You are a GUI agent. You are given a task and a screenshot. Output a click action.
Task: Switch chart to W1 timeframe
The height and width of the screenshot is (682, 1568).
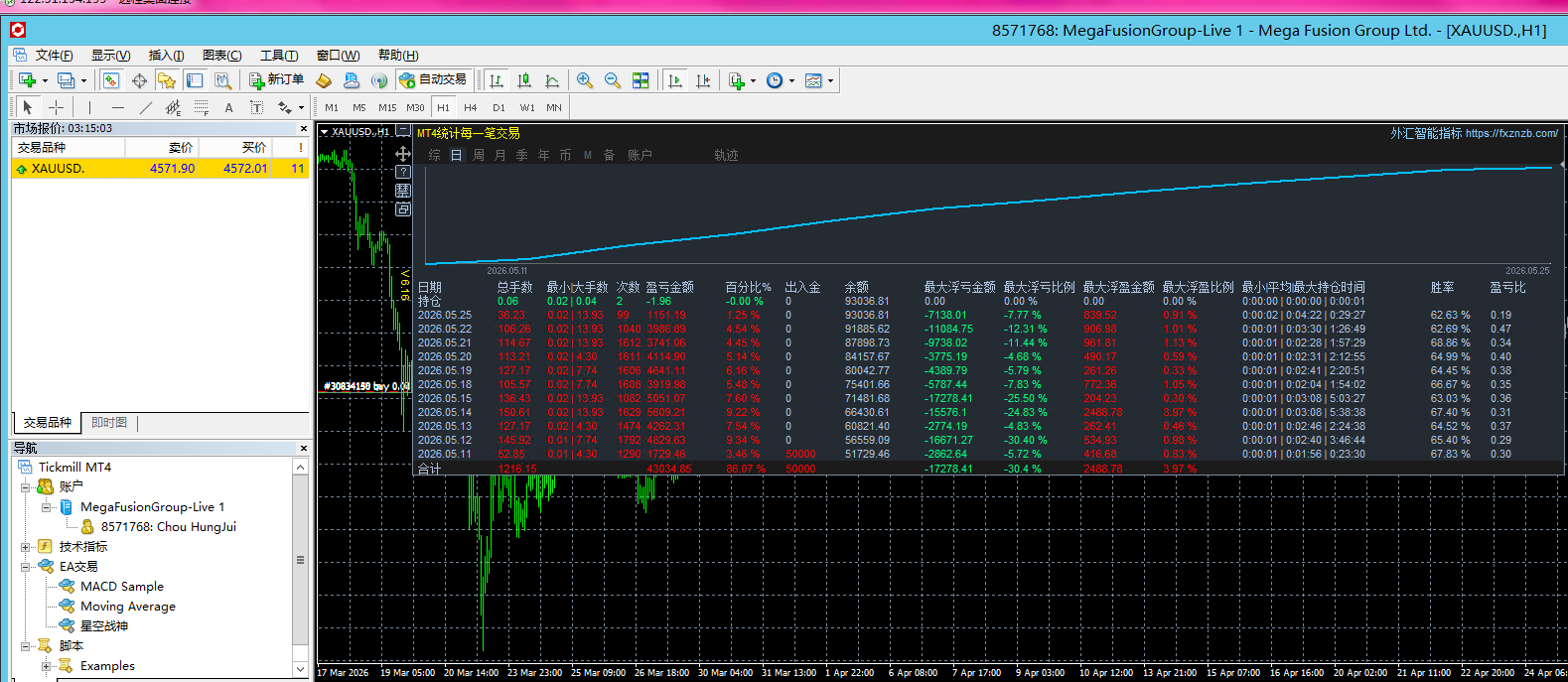pyautogui.click(x=527, y=107)
